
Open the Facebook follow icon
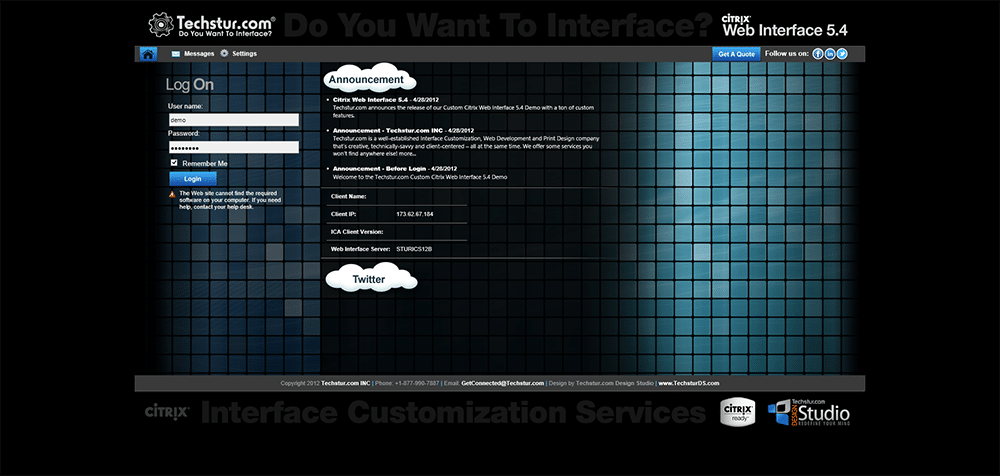pos(818,54)
